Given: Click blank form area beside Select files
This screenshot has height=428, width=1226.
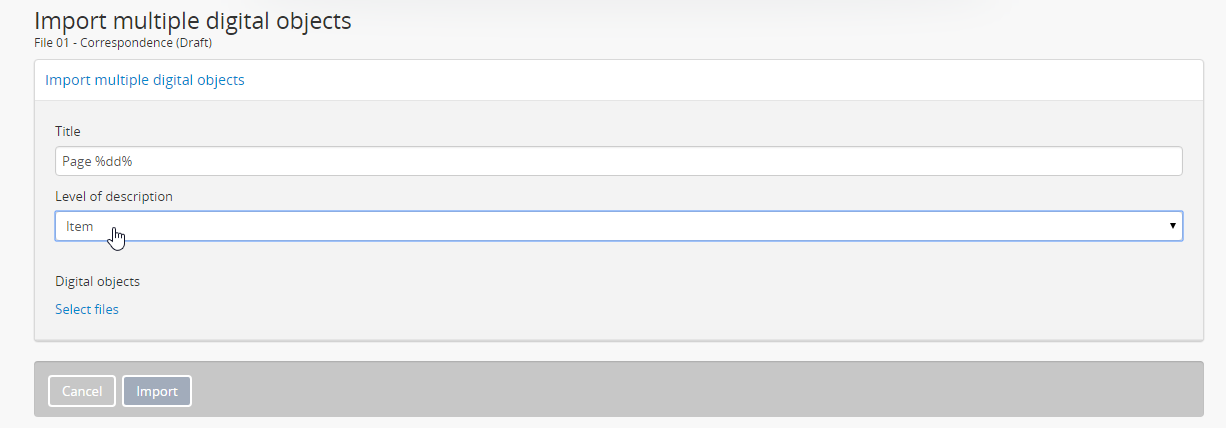Looking at the screenshot, I should [x=600, y=309].
